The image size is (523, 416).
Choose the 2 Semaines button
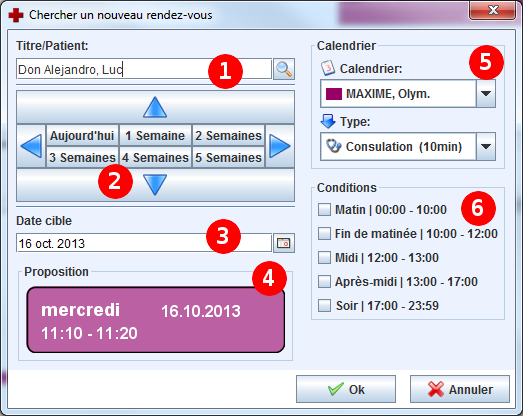point(228,135)
